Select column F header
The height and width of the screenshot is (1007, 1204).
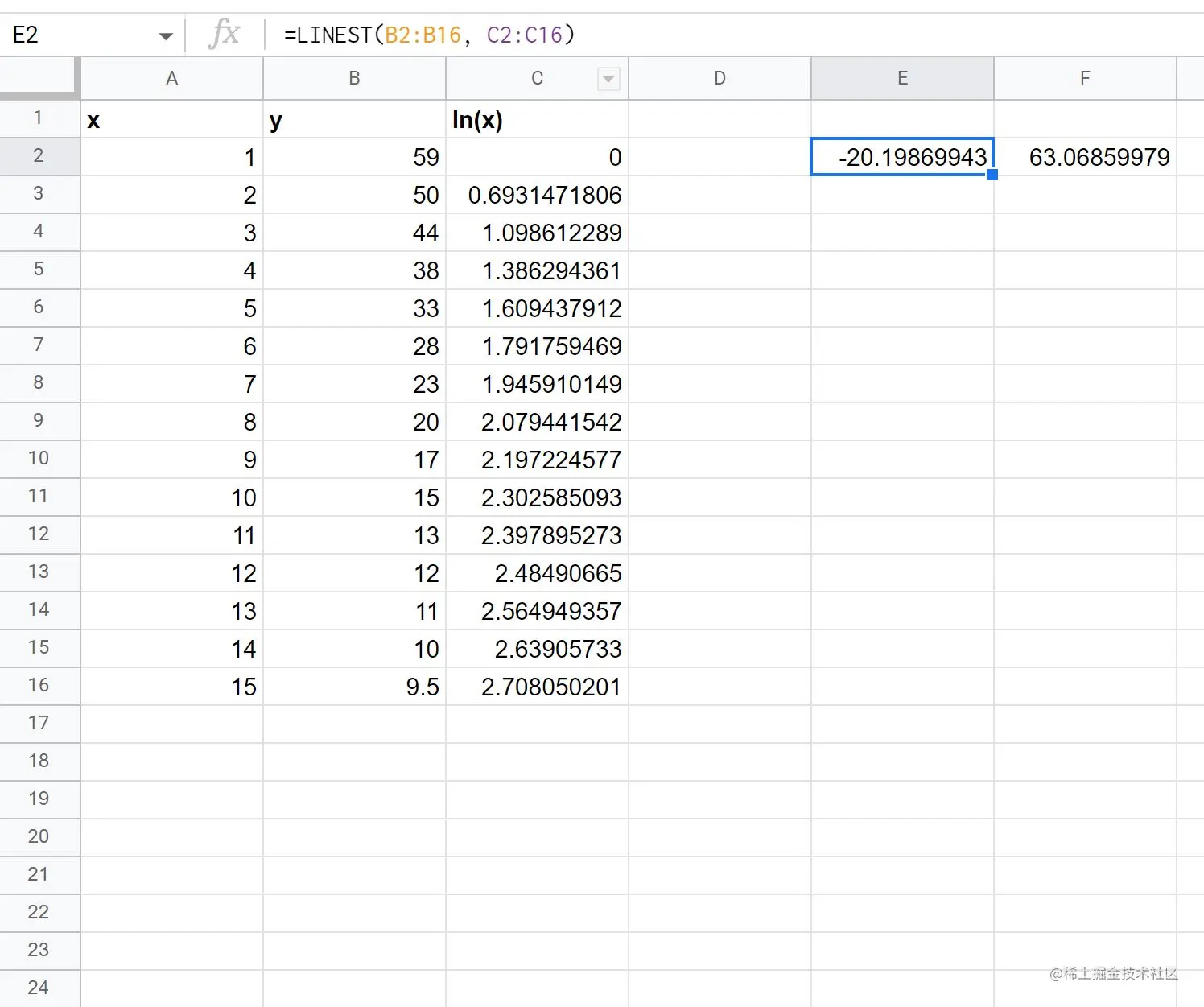click(1085, 78)
